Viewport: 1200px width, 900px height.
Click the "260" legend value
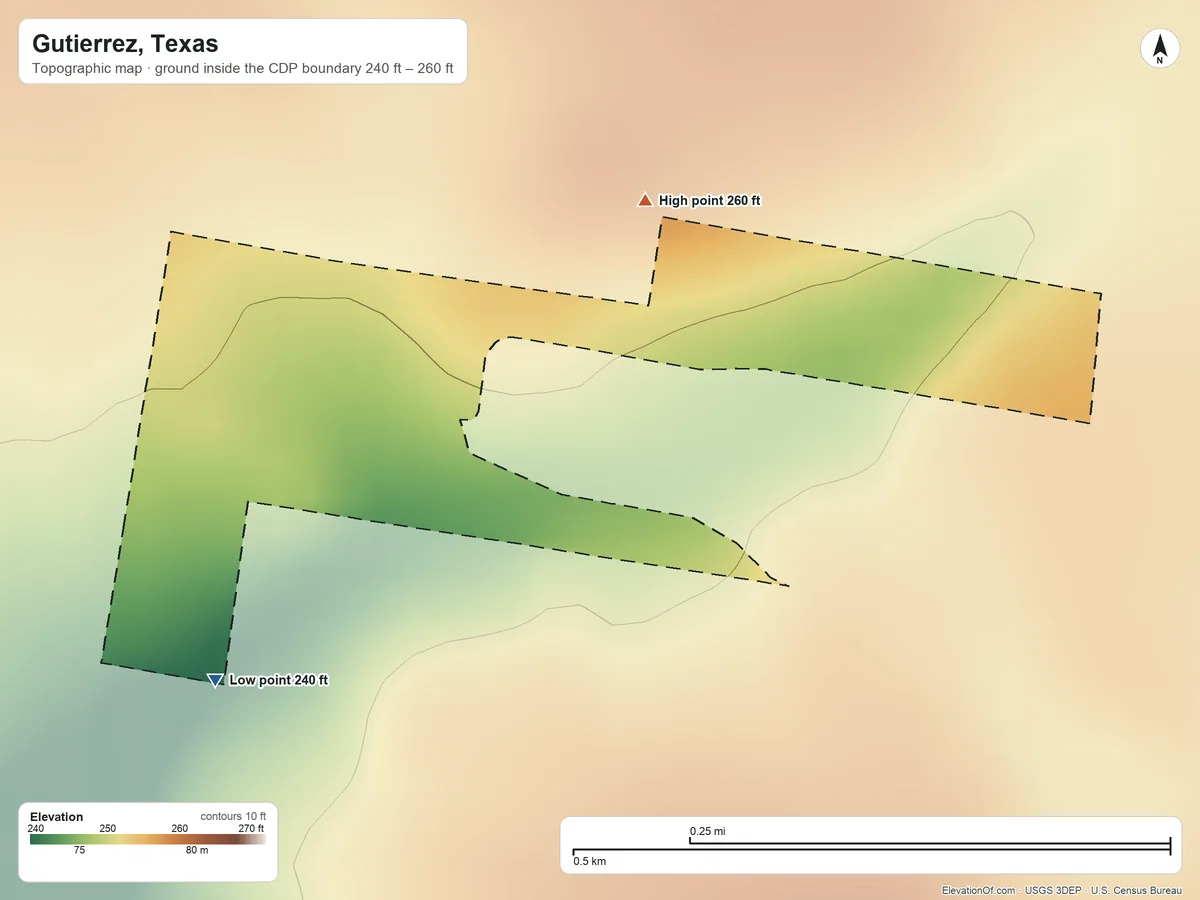[x=180, y=828]
